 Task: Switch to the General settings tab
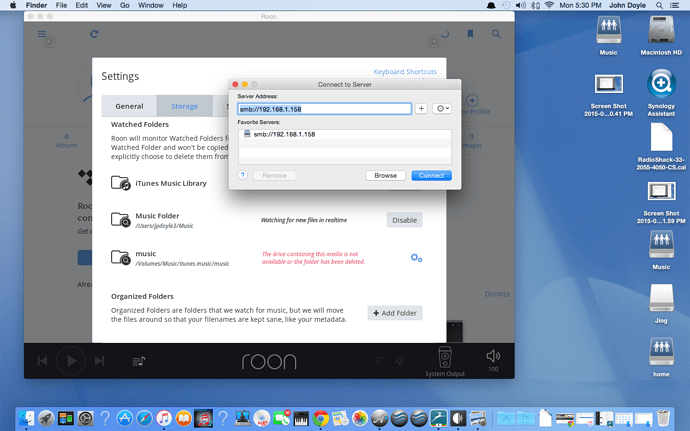pos(129,106)
